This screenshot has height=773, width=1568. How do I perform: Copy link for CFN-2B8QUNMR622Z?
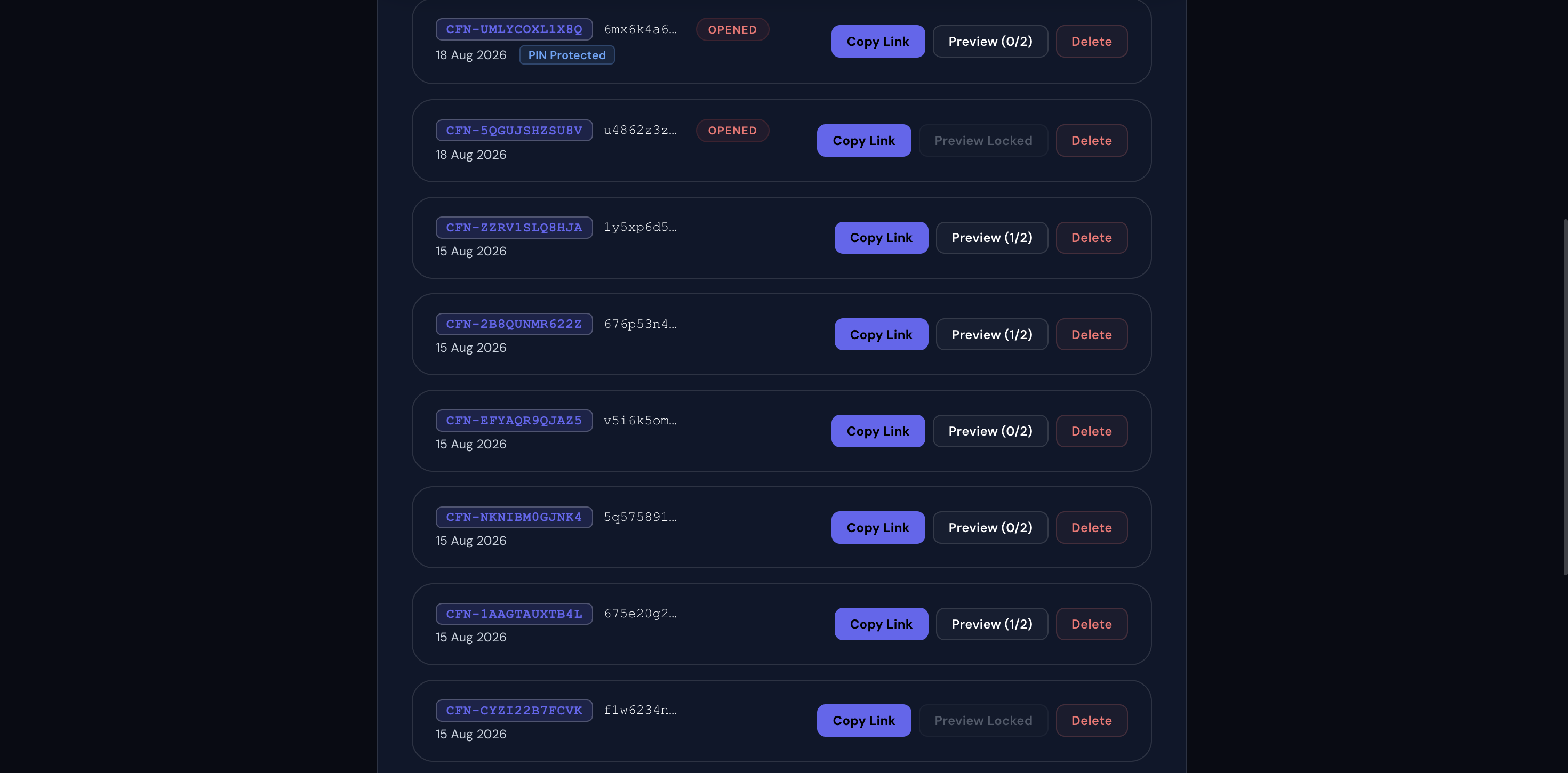(x=881, y=334)
